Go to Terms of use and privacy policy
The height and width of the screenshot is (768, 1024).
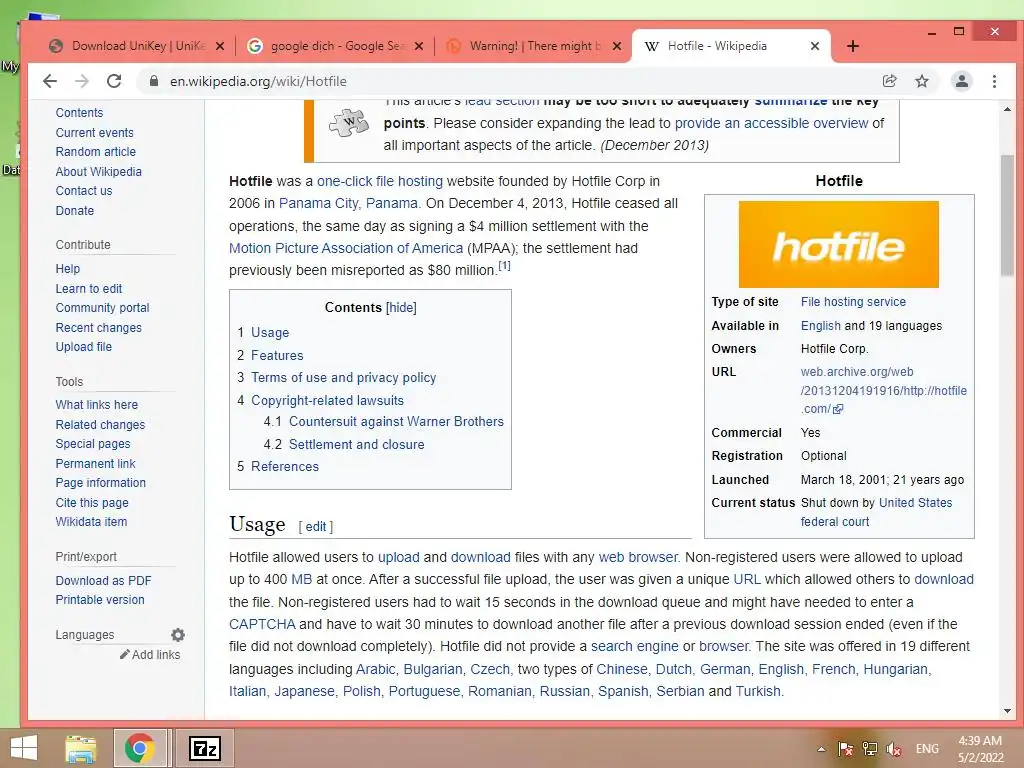[x=344, y=377]
